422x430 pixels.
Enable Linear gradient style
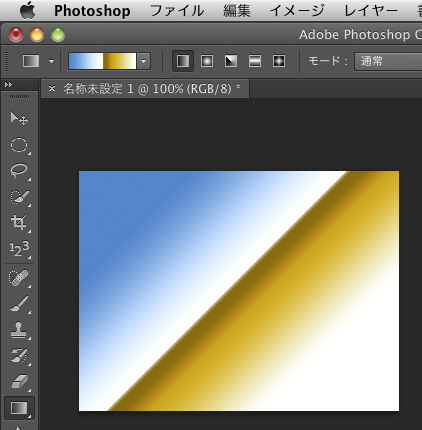tap(183, 61)
